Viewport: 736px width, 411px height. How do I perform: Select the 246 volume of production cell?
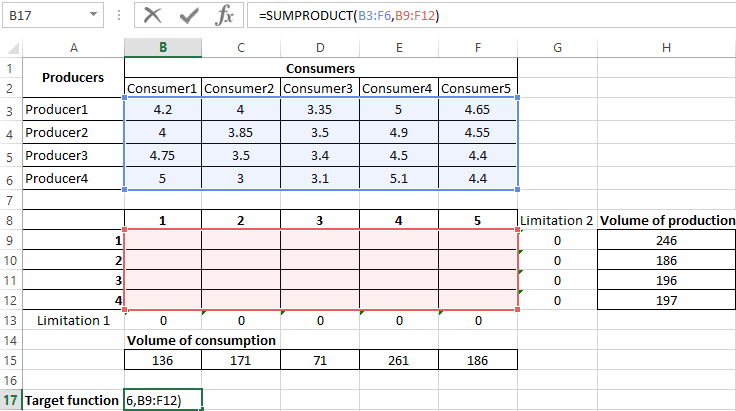[x=666, y=241]
